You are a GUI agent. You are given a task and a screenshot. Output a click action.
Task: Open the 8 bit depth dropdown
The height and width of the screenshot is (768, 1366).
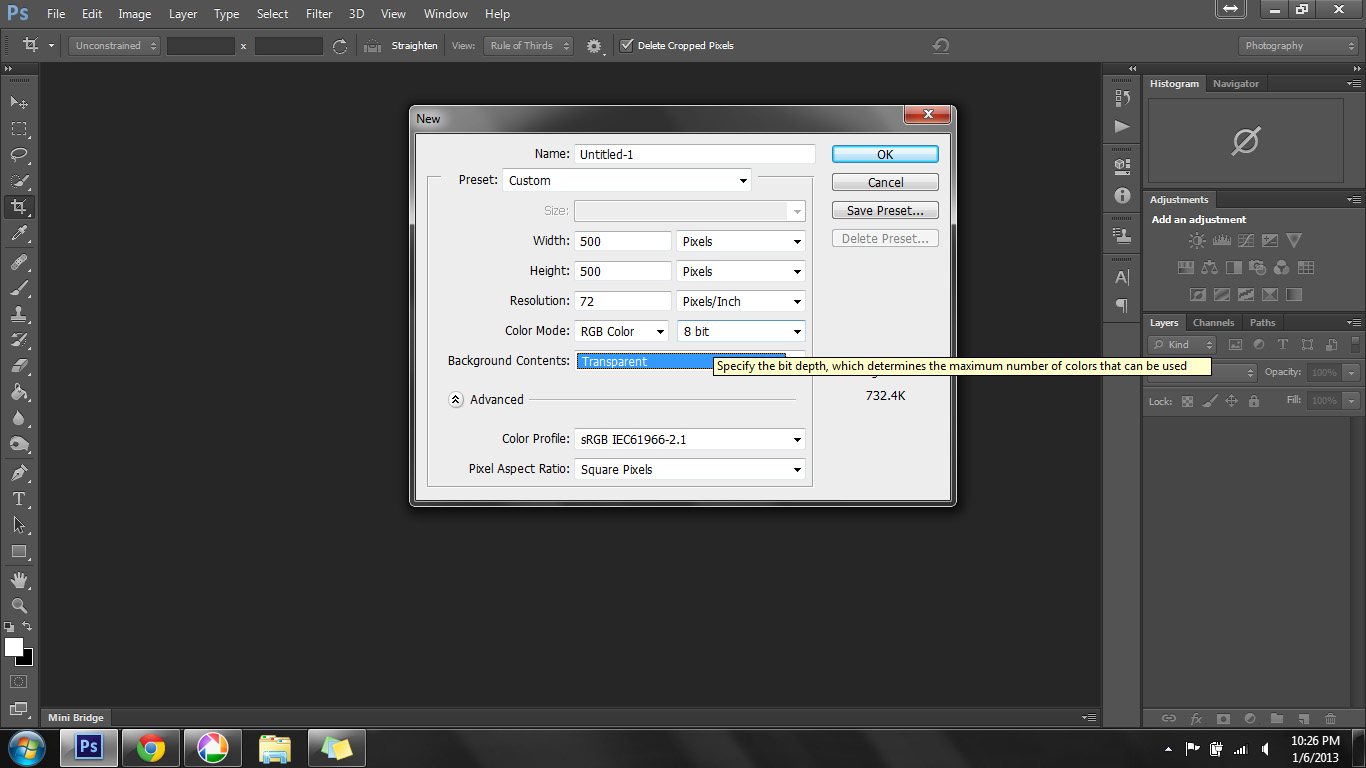point(741,331)
